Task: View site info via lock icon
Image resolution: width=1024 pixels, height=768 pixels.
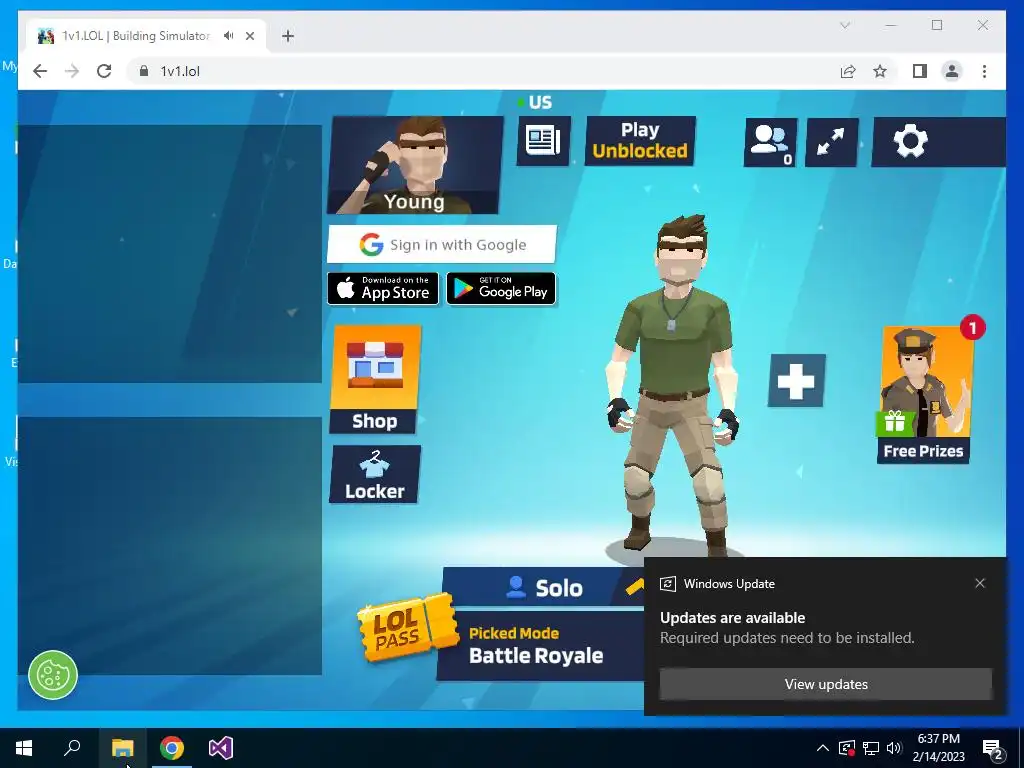Action: [144, 71]
